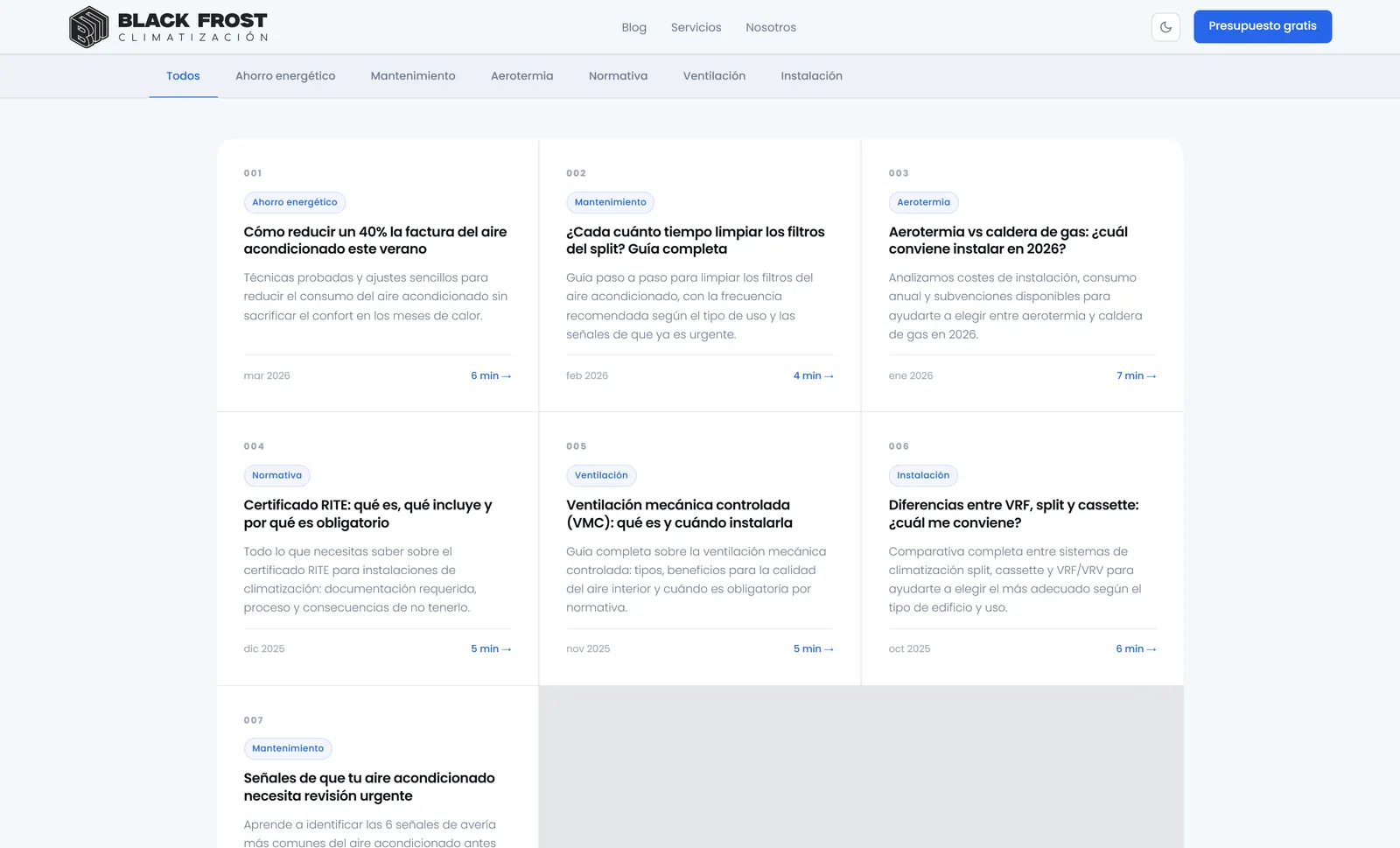Click the article number 007 label
Screen dimensions: 1400x848
[254, 720]
